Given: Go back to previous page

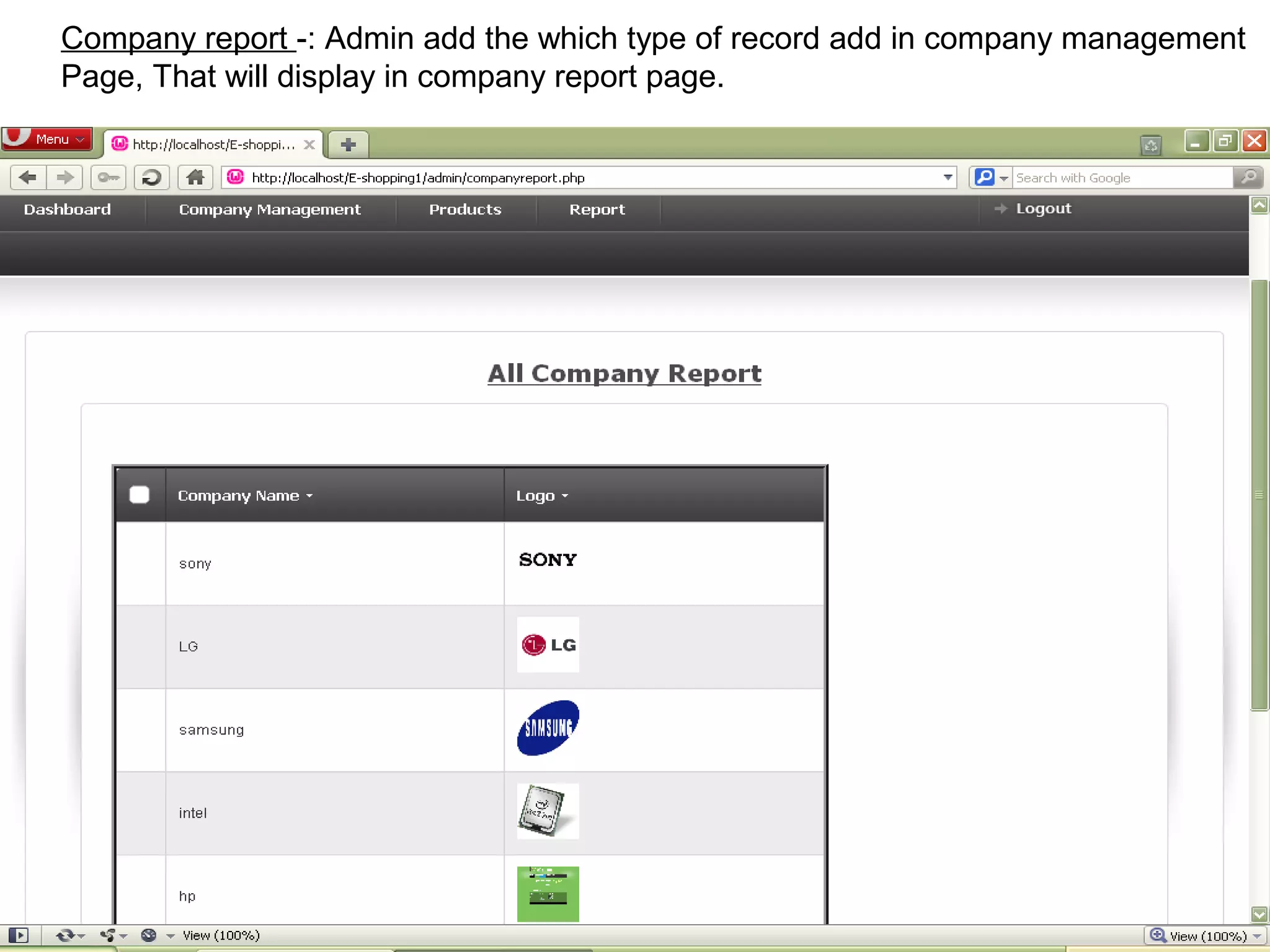Looking at the screenshot, I should [x=28, y=178].
